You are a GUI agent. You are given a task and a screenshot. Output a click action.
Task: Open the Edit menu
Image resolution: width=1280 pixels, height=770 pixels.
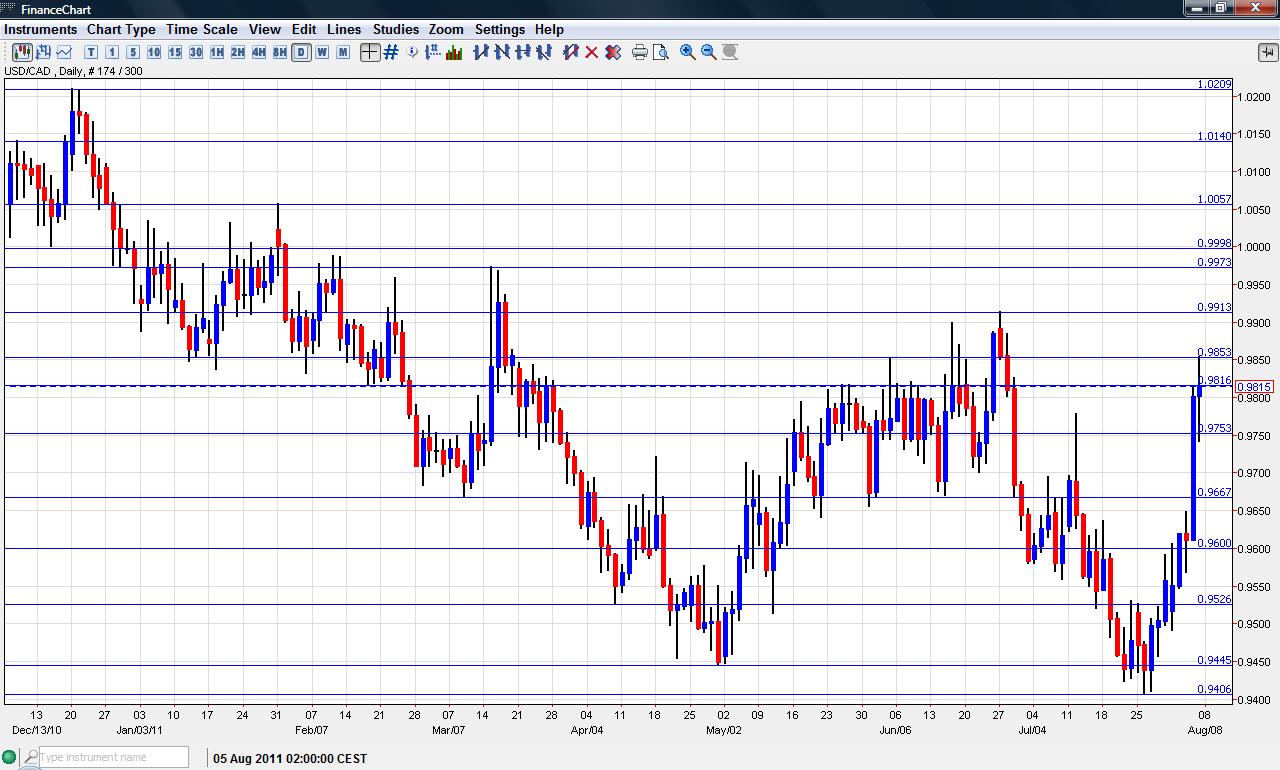tap(304, 29)
